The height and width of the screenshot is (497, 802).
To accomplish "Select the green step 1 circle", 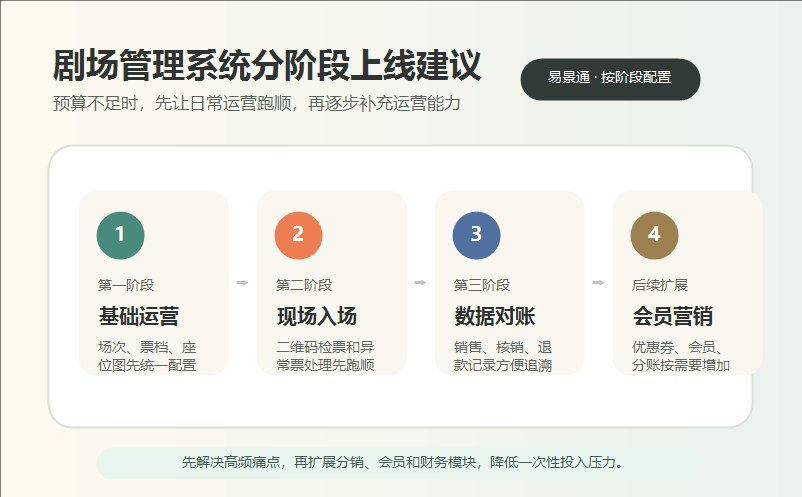I will [121, 235].
